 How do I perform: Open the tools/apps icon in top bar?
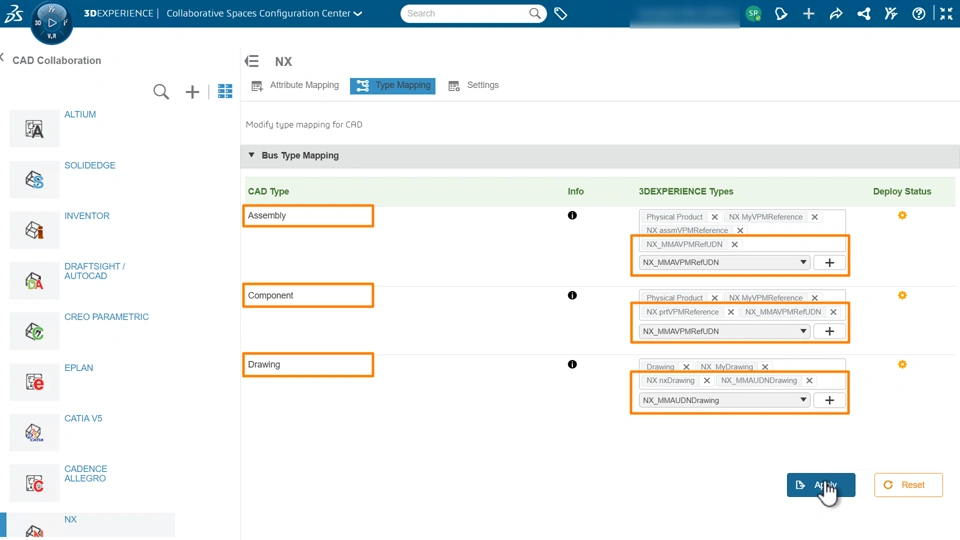tap(891, 13)
